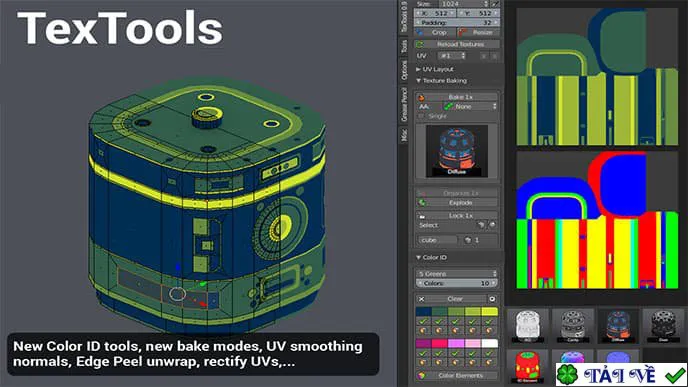The height and width of the screenshot is (387, 688).
Task: Click the Color Elements button
Action: [x=457, y=376]
